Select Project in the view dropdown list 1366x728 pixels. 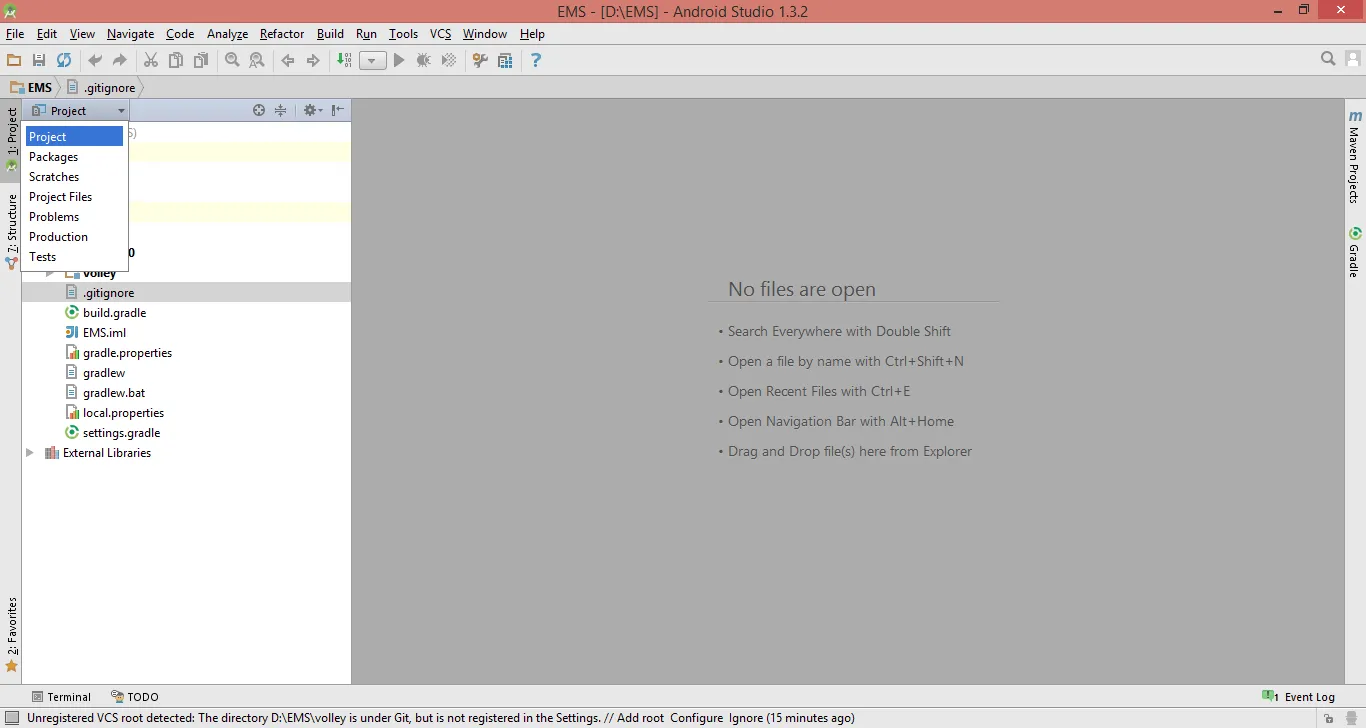pyautogui.click(x=75, y=136)
